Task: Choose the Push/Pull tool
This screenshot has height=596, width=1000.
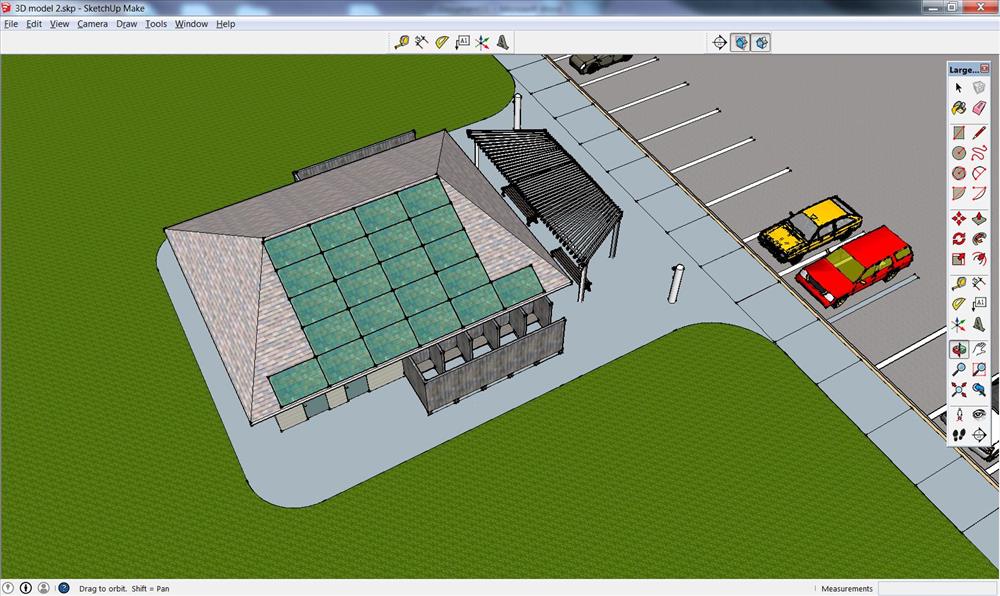Action: (x=979, y=218)
